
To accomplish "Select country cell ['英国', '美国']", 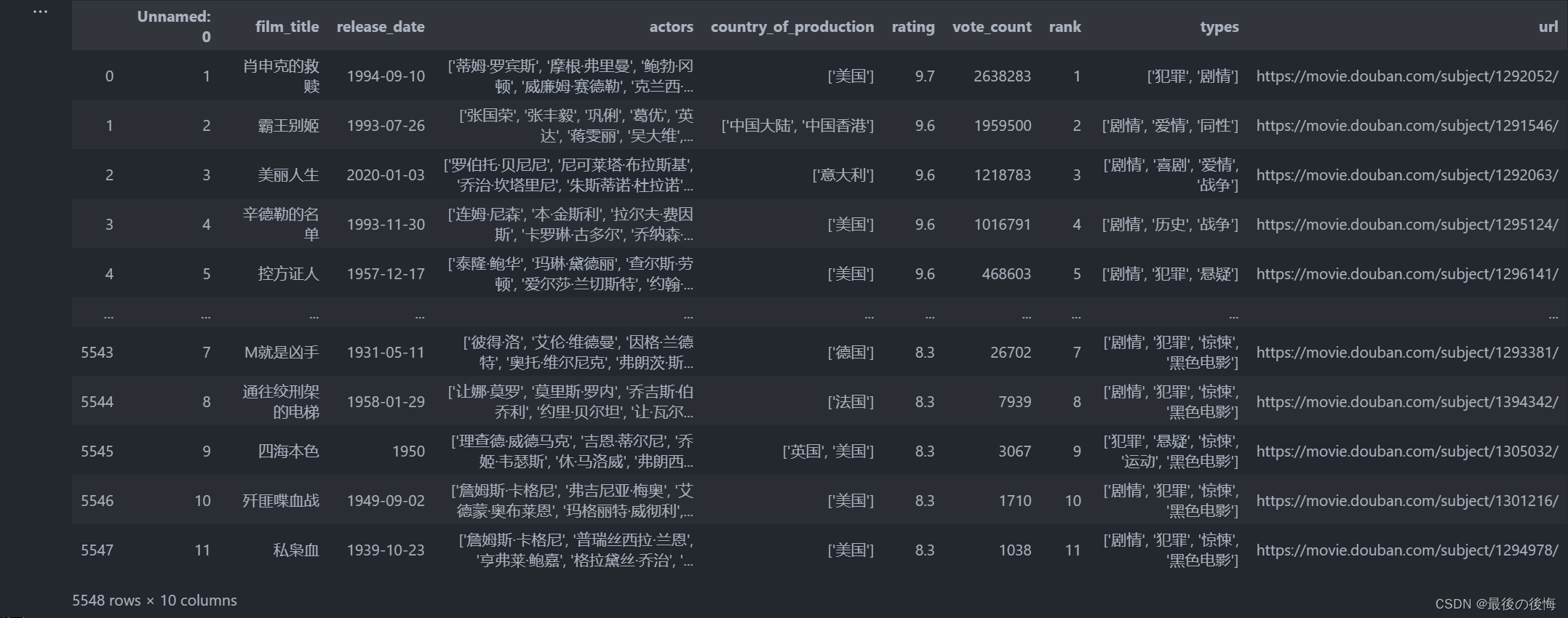I will click(829, 452).
